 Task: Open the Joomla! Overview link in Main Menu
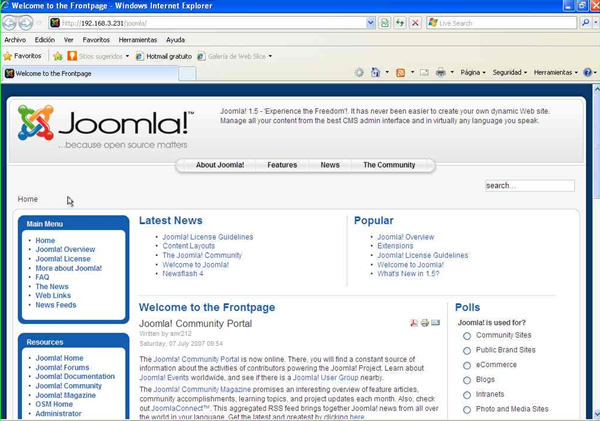(x=65, y=250)
